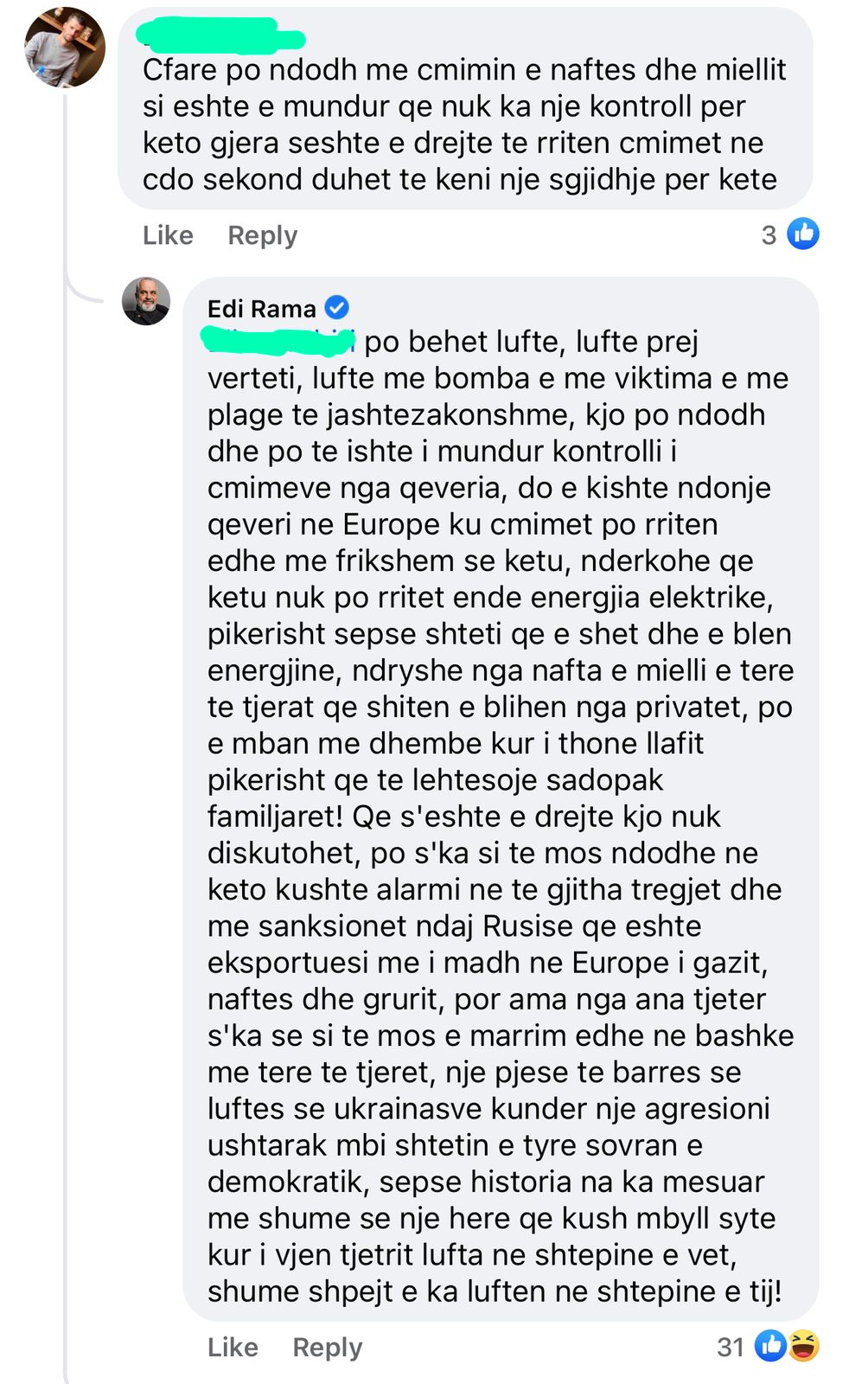The height and width of the screenshot is (1384, 868).
Task: Click Edi Rama's blue verified badge
Action: 337,307
